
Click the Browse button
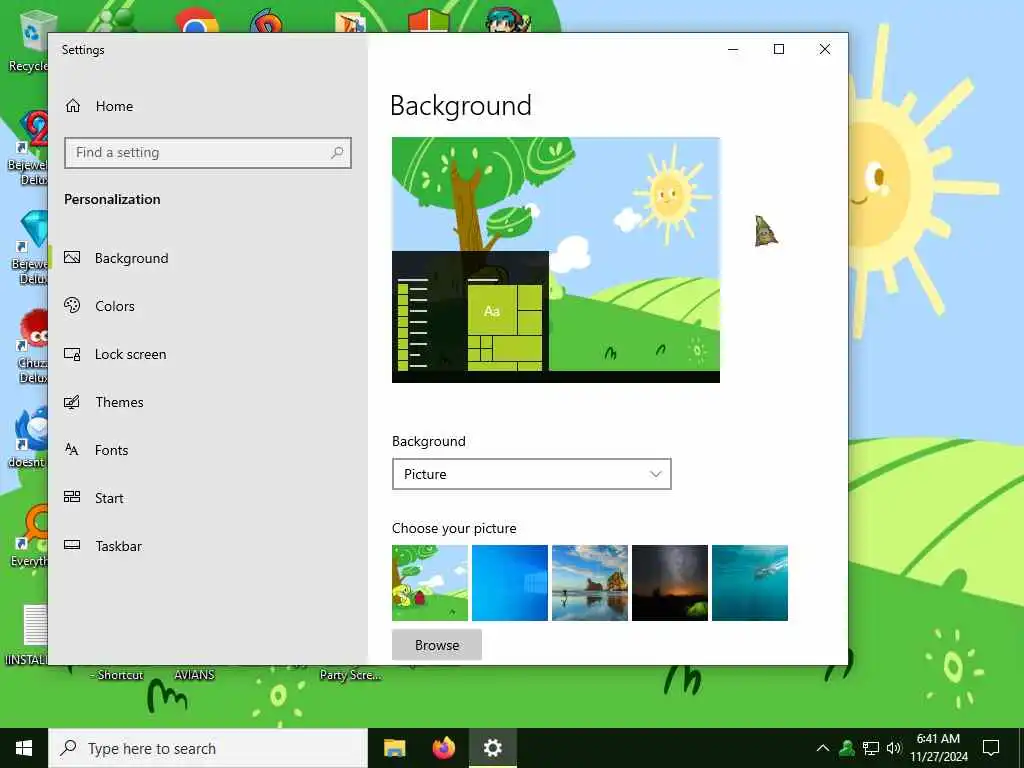click(437, 645)
